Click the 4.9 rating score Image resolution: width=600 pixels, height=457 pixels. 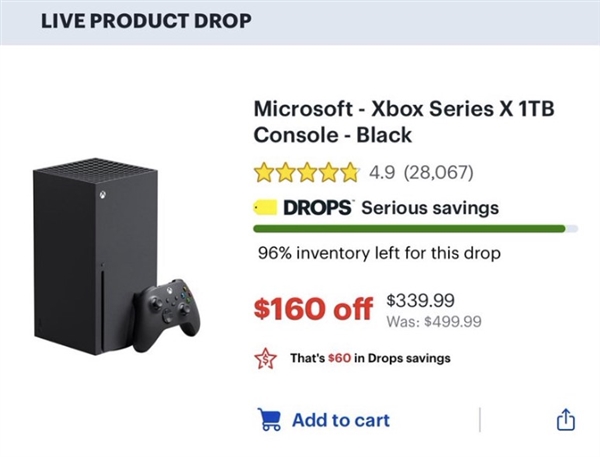point(382,172)
